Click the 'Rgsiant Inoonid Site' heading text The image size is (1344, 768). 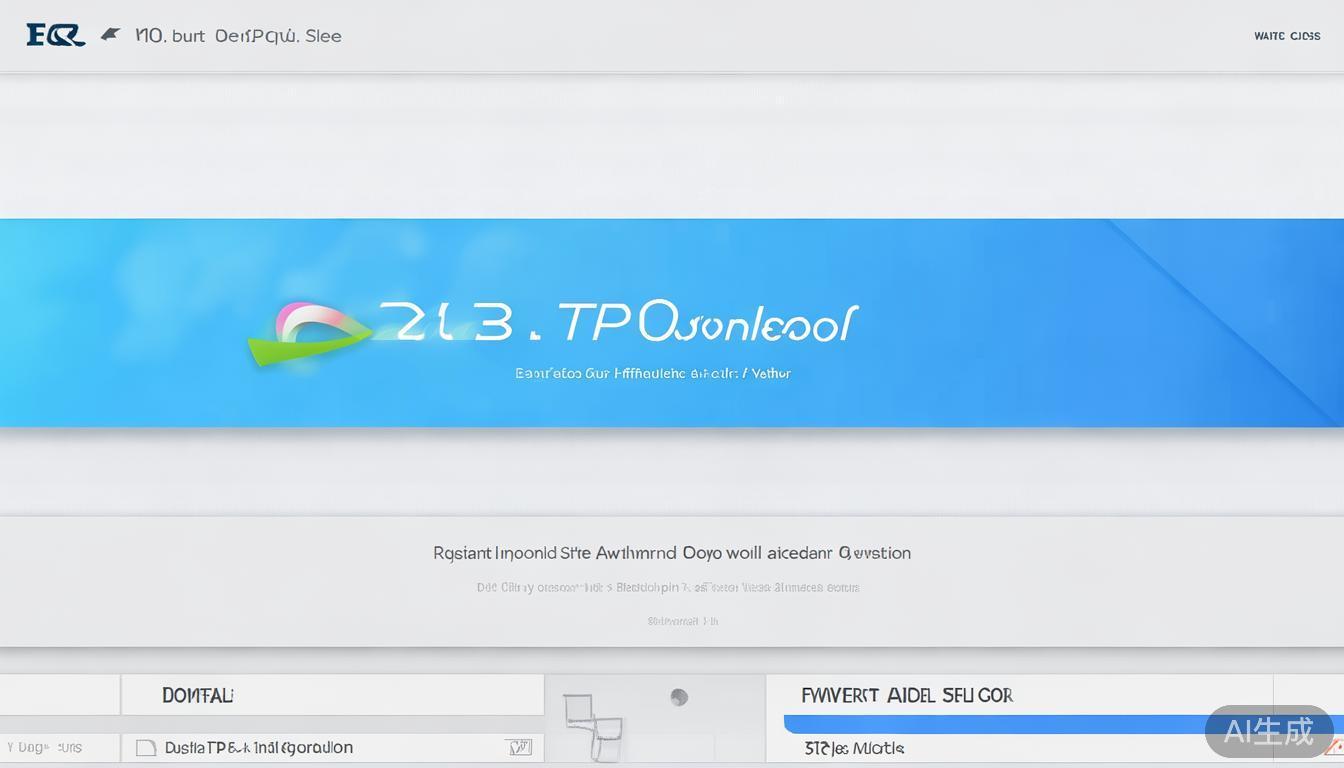(671, 552)
